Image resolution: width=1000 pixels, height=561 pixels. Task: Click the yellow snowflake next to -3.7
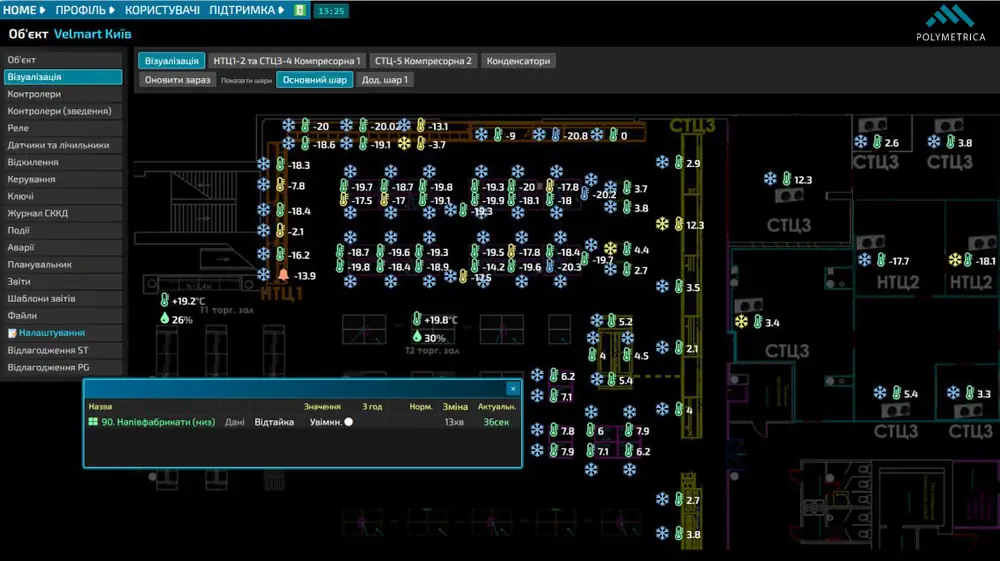404,144
